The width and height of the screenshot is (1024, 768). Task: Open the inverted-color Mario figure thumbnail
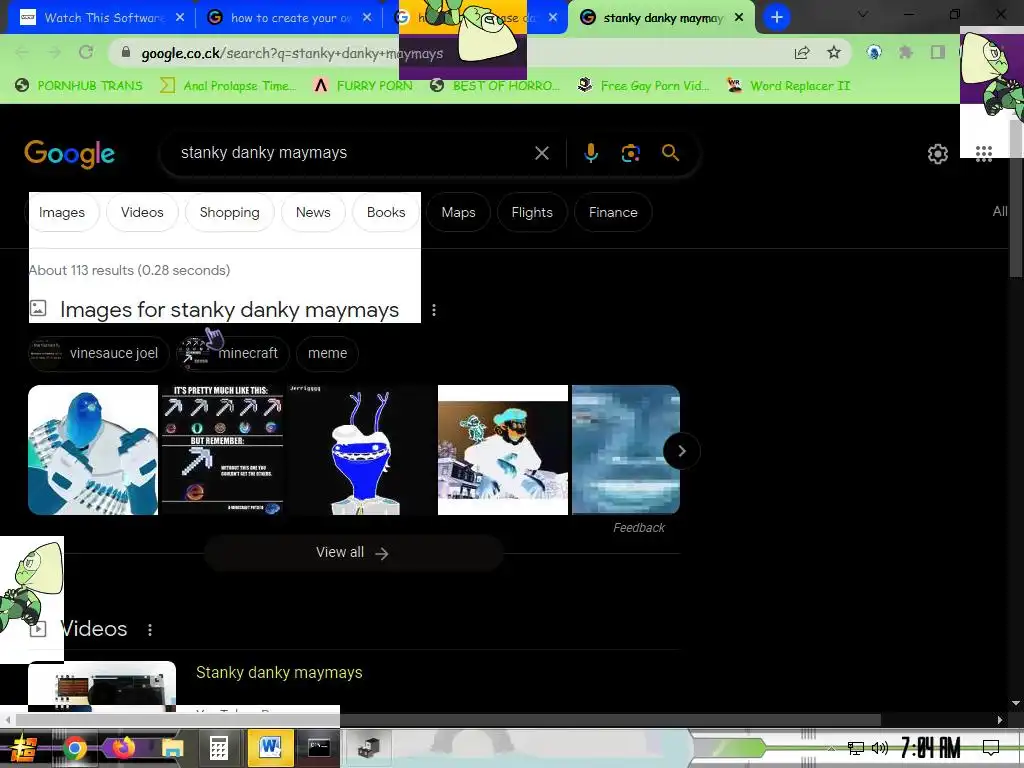click(503, 450)
